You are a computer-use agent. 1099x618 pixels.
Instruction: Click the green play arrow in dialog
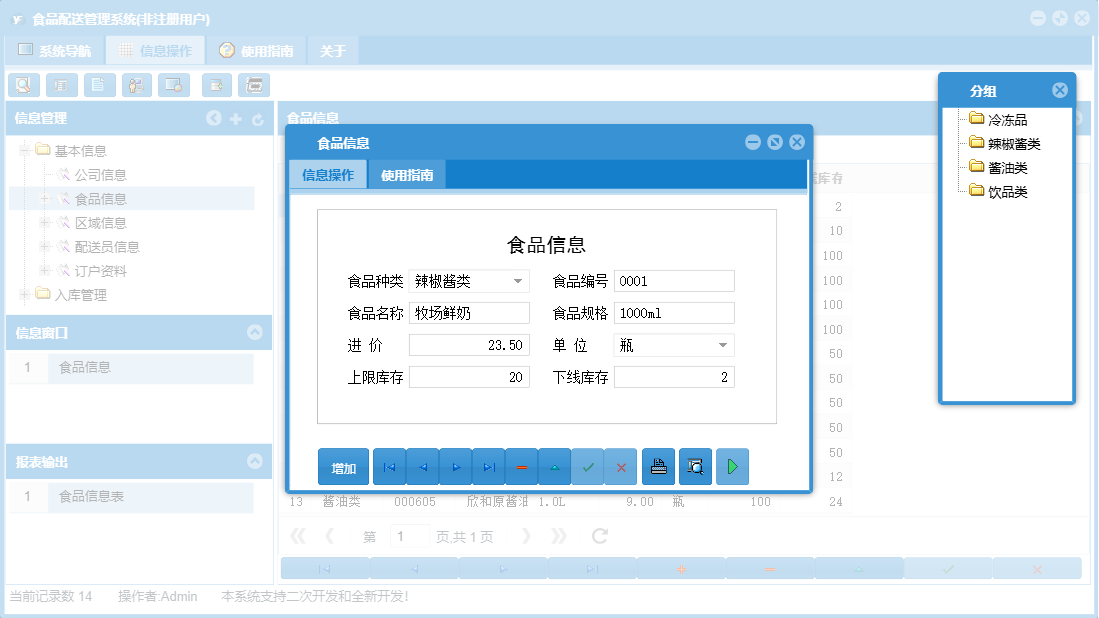click(x=732, y=467)
